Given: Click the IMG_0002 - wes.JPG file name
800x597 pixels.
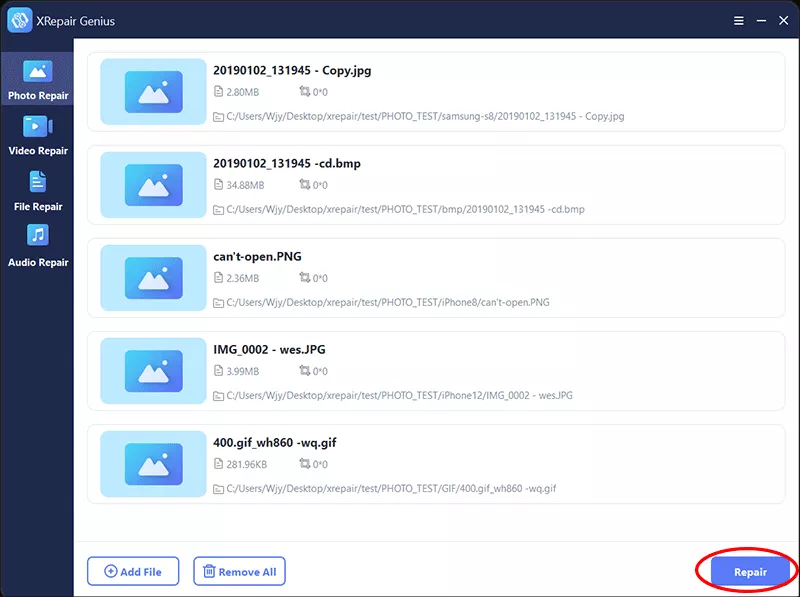Looking at the screenshot, I should 269,349.
